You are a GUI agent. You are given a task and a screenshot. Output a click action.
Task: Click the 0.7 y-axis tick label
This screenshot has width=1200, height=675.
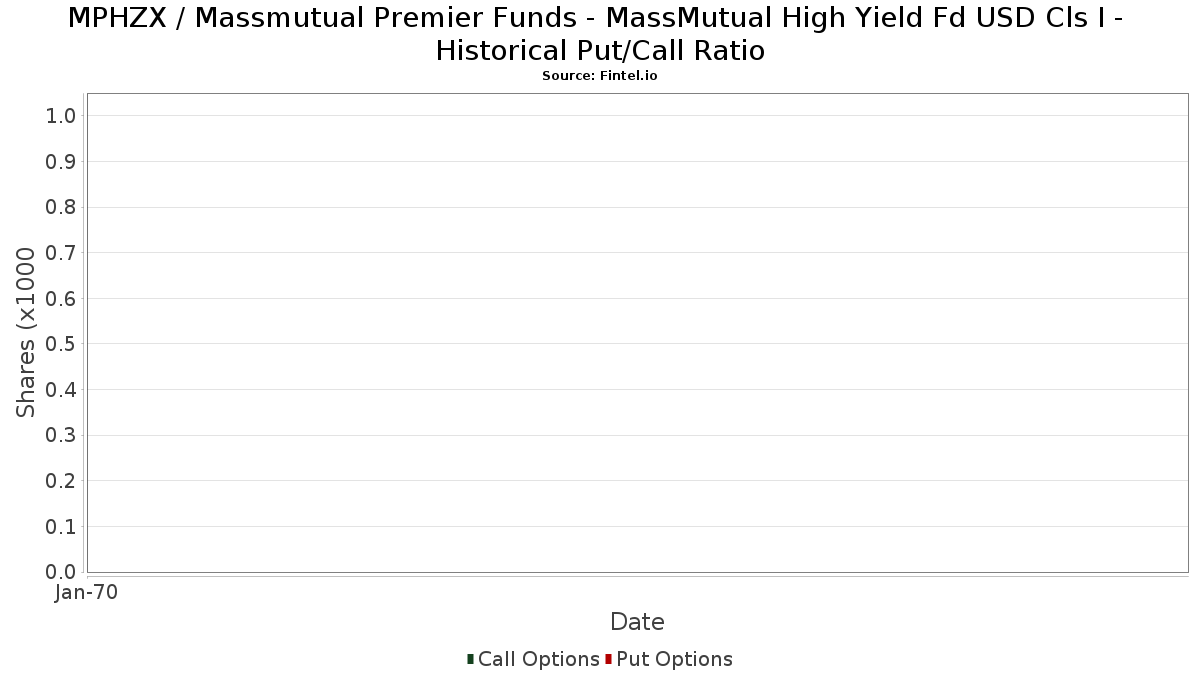61,253
